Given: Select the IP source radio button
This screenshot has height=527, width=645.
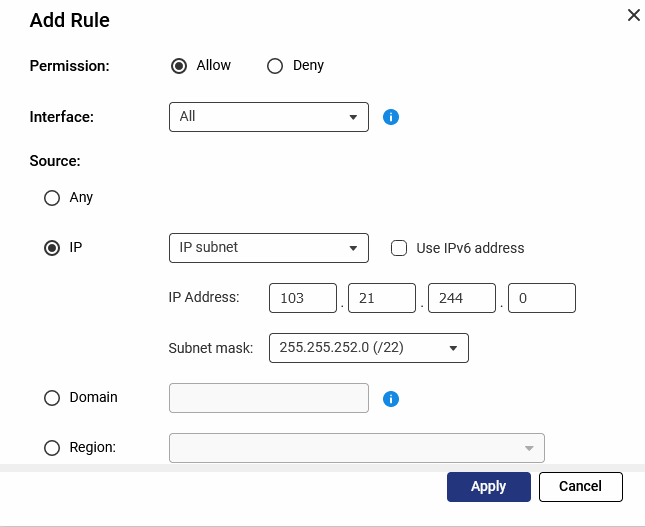Looking at the screenshot, I should [x=52, y=248].
